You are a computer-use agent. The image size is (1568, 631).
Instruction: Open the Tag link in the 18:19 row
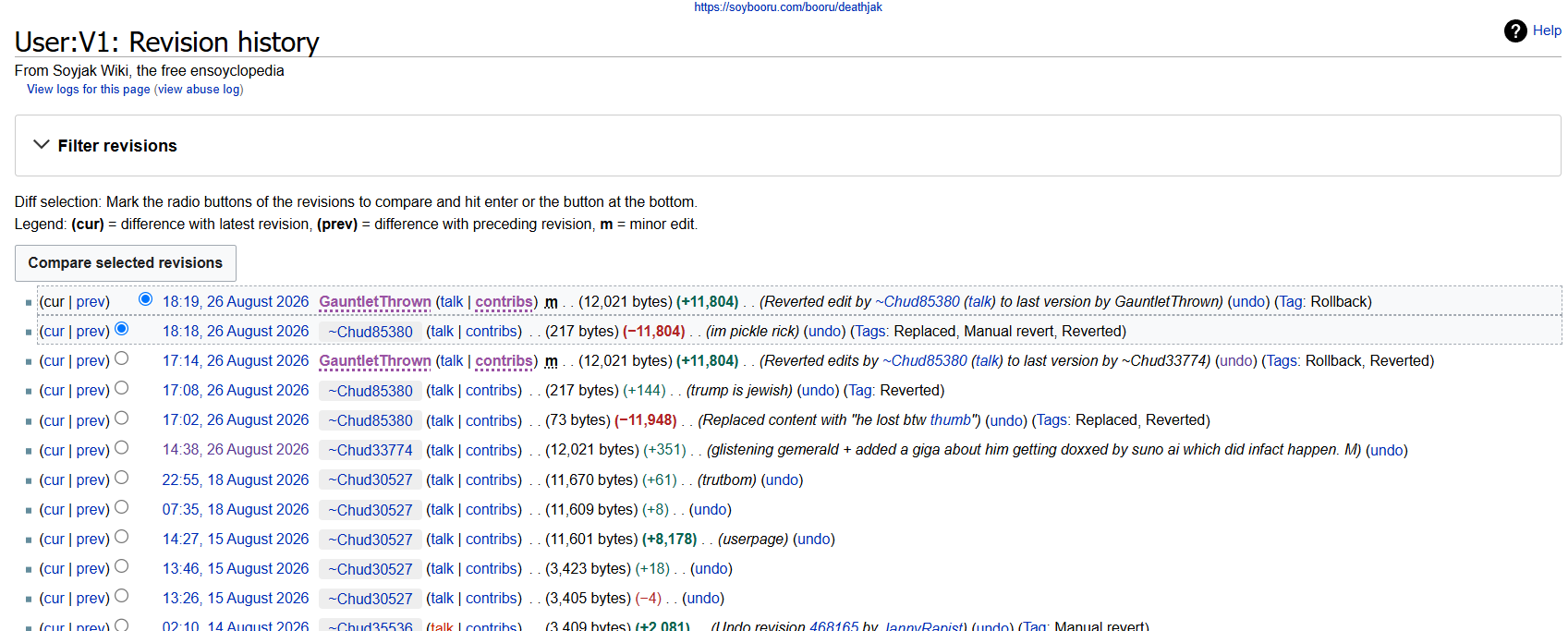(1290, 302)
